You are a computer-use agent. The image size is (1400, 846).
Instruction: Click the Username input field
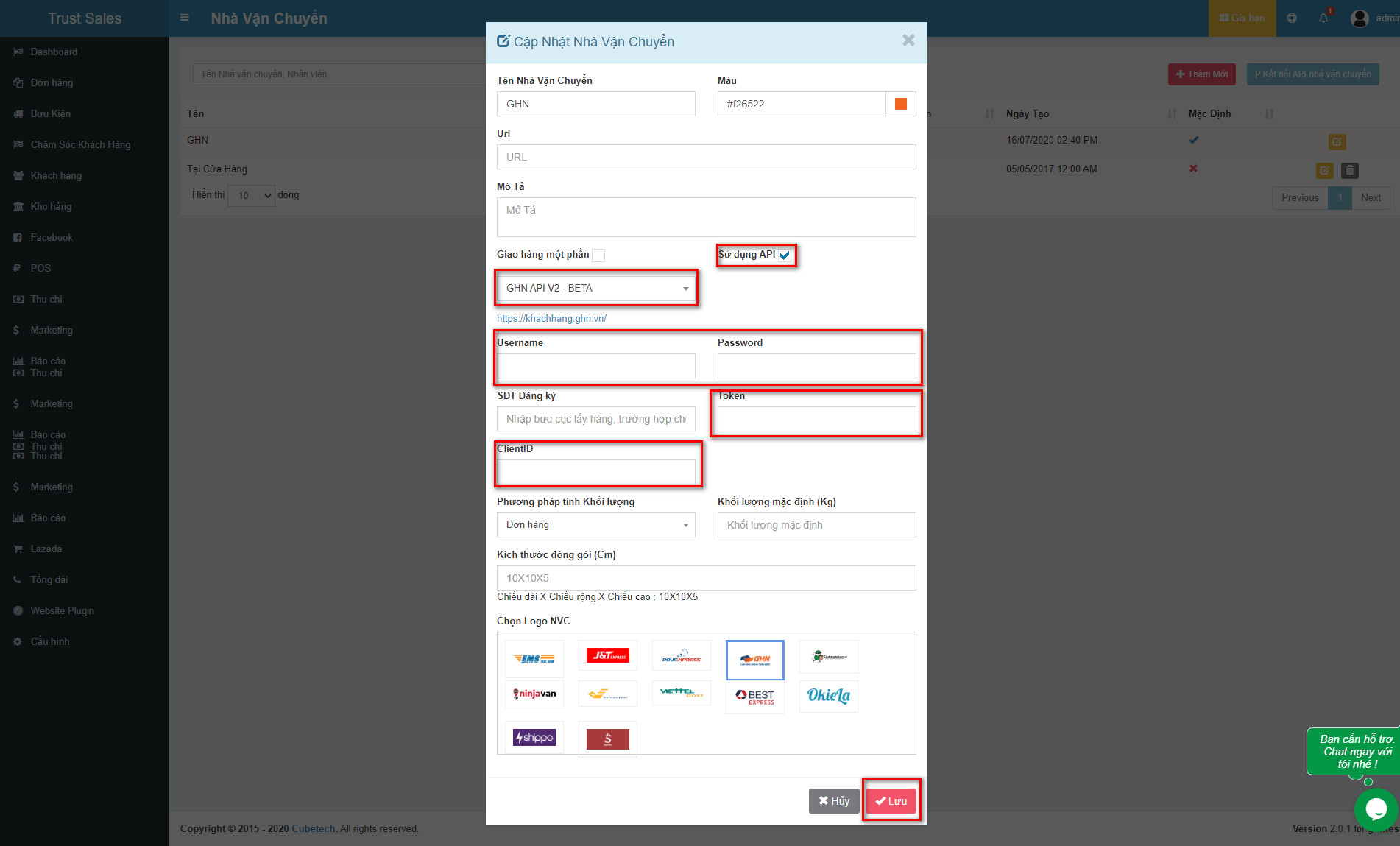(x=596, y=366)
